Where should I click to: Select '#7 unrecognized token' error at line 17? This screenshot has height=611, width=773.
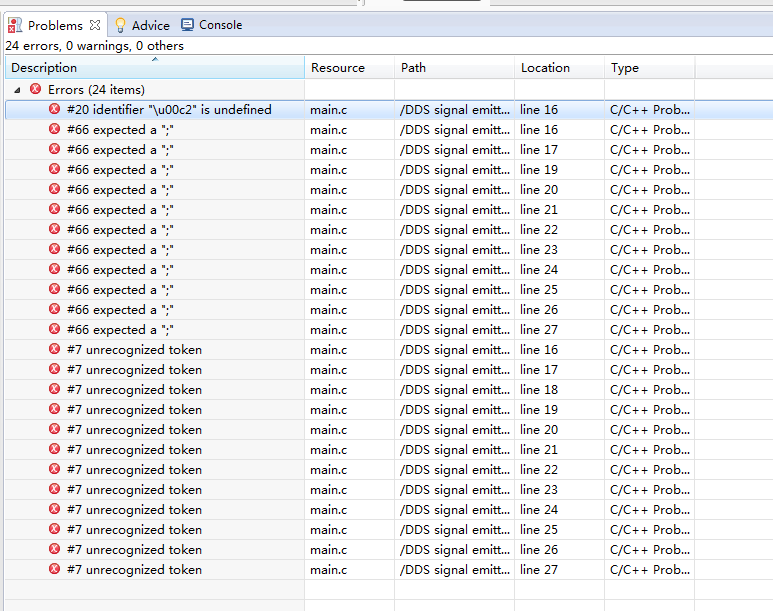[x=134, y=369]
